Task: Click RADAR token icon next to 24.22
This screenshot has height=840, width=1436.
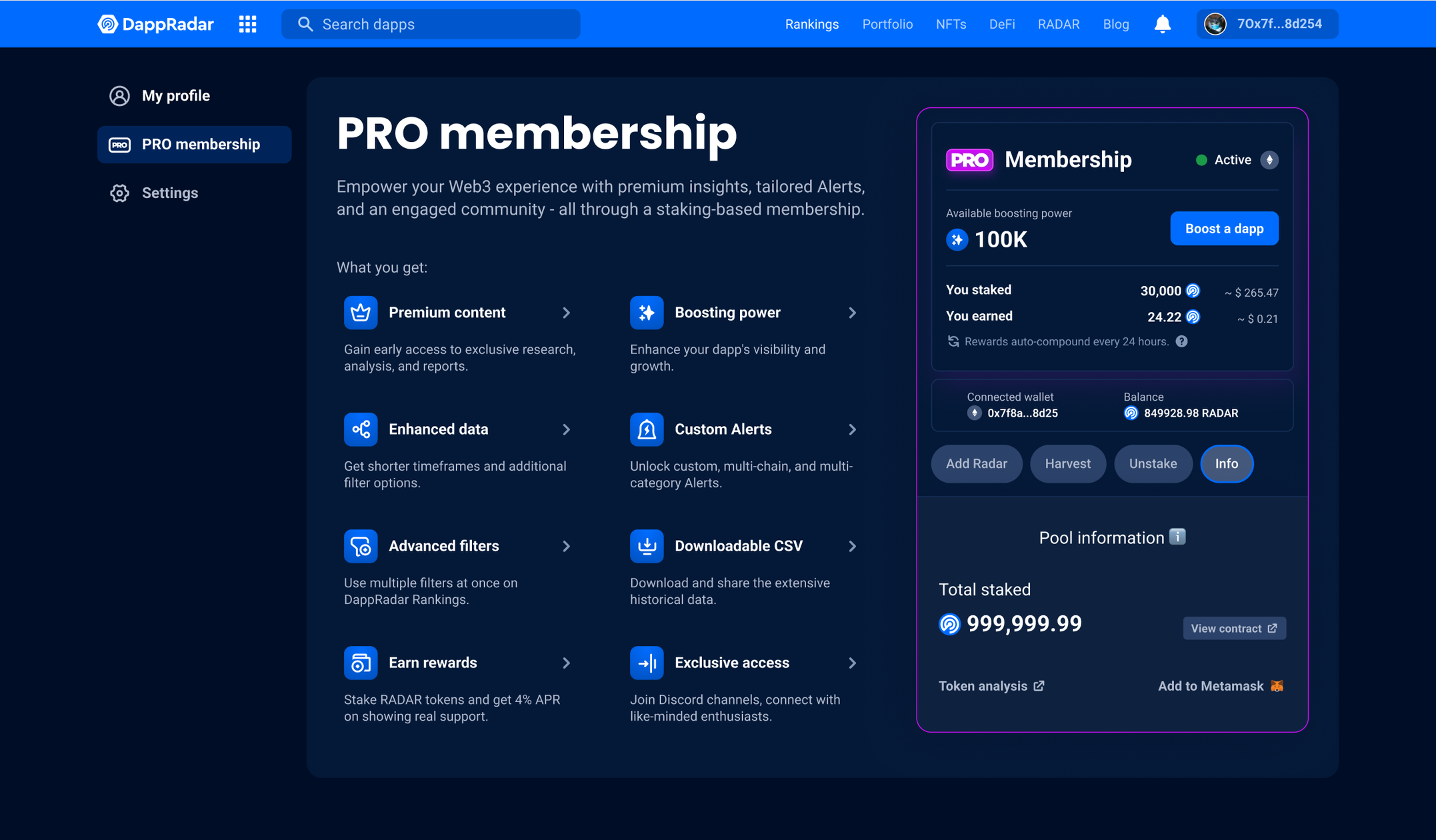Action: (1193, 317)
